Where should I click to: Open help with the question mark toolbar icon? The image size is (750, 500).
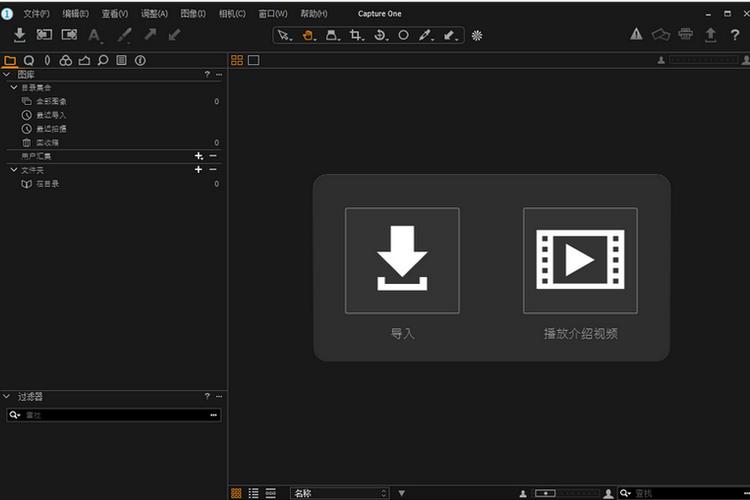pyautogui.click(x=735, y=35)
